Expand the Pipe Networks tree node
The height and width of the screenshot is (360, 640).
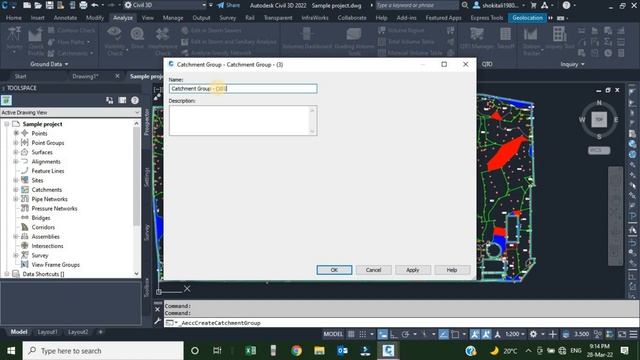(x=16, y=199)
